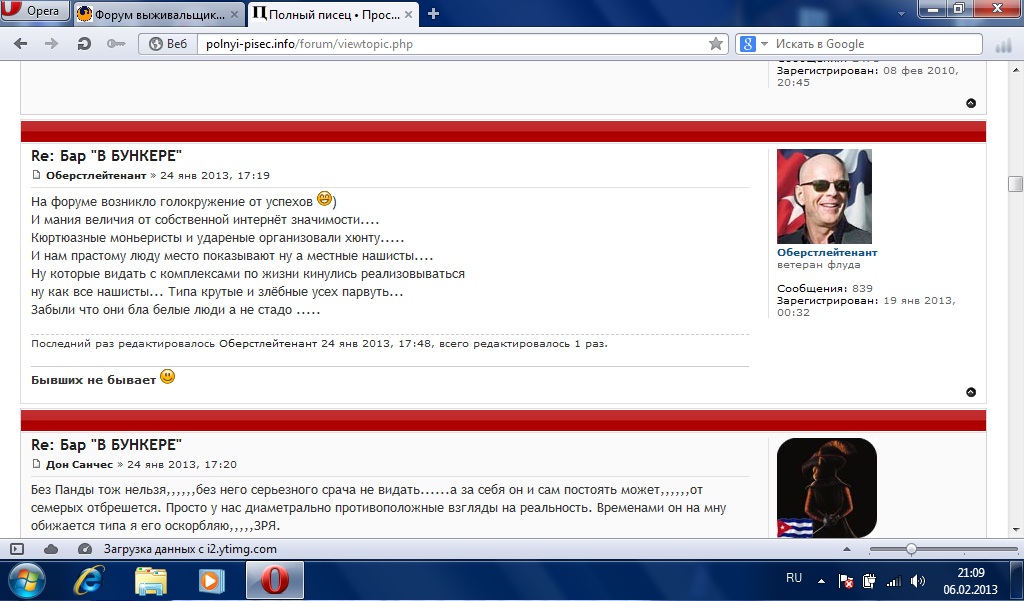Go back to the previous page
The width and height of the screenshot is (1024, 601).
click(20, 44)
